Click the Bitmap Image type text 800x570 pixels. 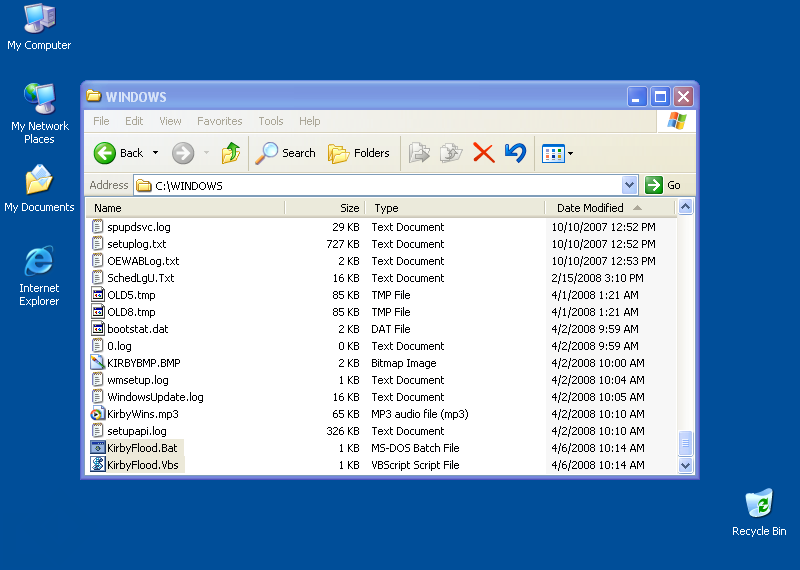pos(404,363)
